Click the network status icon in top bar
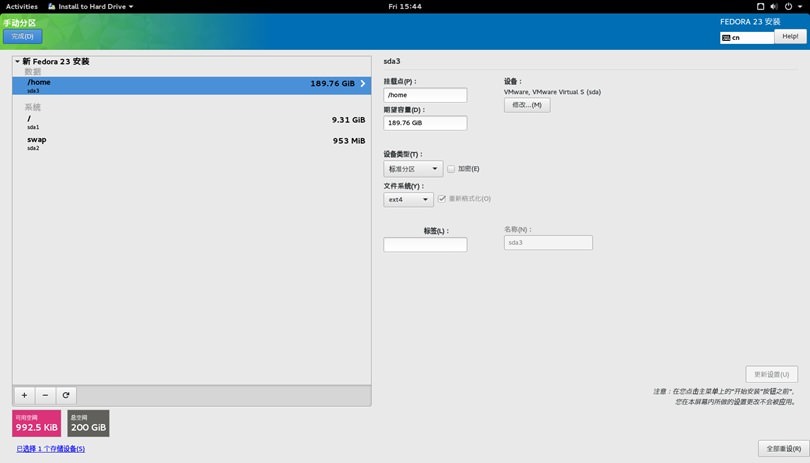 coord(761,6)
